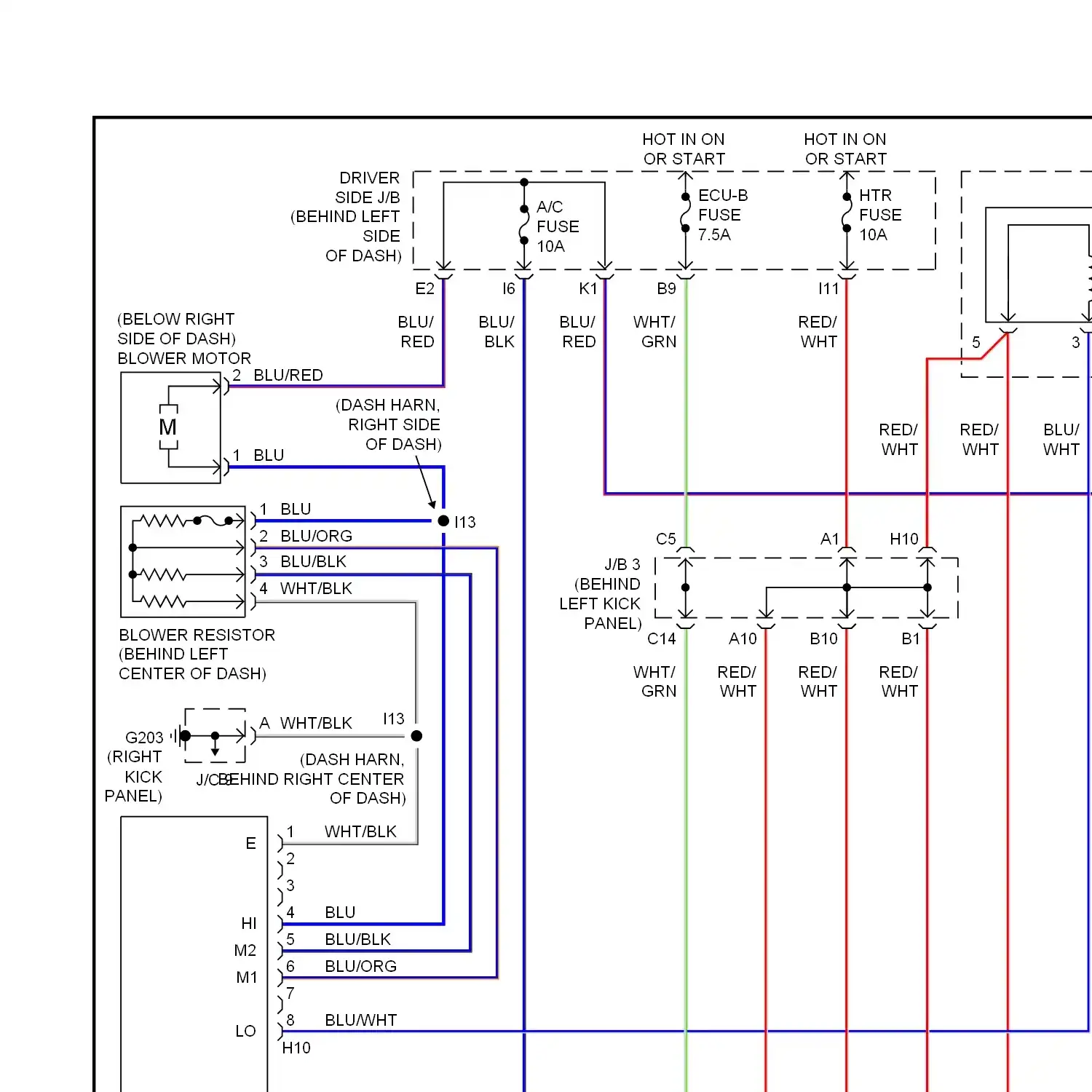The width and height of the screenshot is (1092, 1092).
Task: Click the M symbol inside blower motor
Action: pyautogui.click(x=167, y=427)
